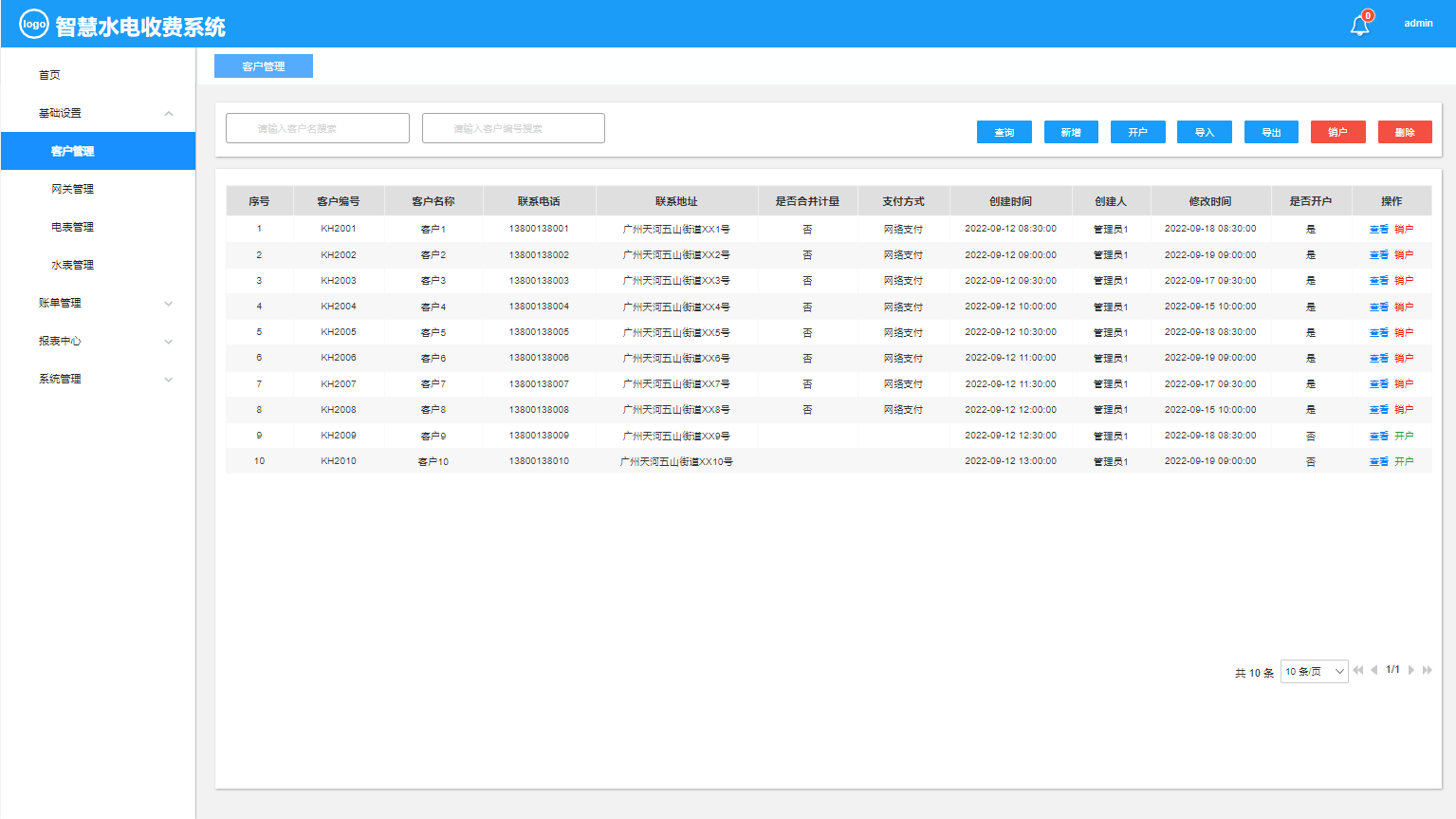Jump to last page arrow
1456x819 pixels.
coord(1428,670)
